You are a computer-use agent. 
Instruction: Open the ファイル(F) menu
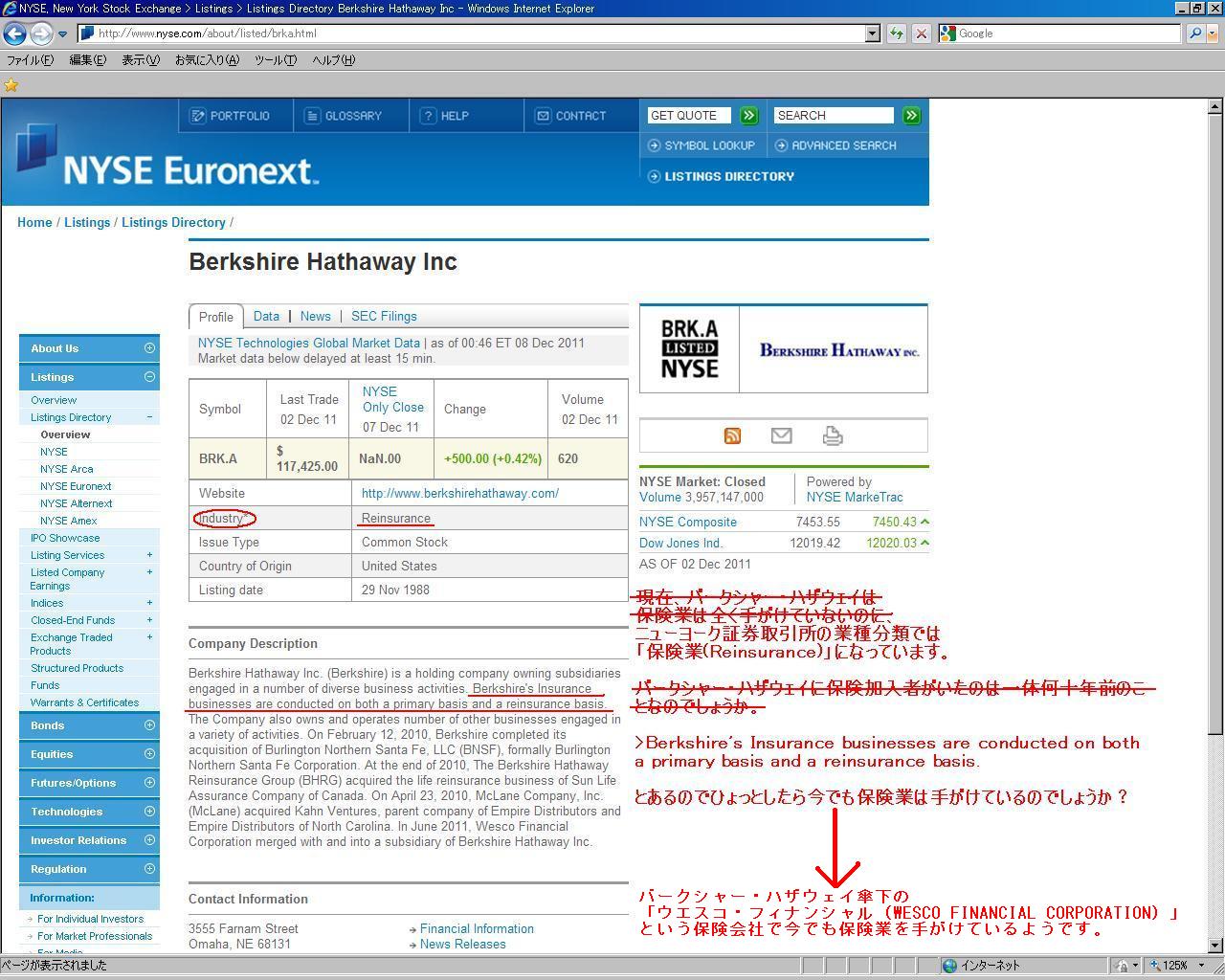31,60
